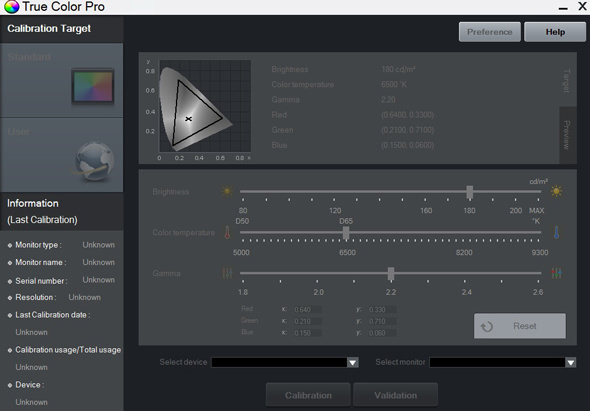Screen dimensions: 590x411
Task: Click the D50 marker on color temperature scale
Action: 242,221
